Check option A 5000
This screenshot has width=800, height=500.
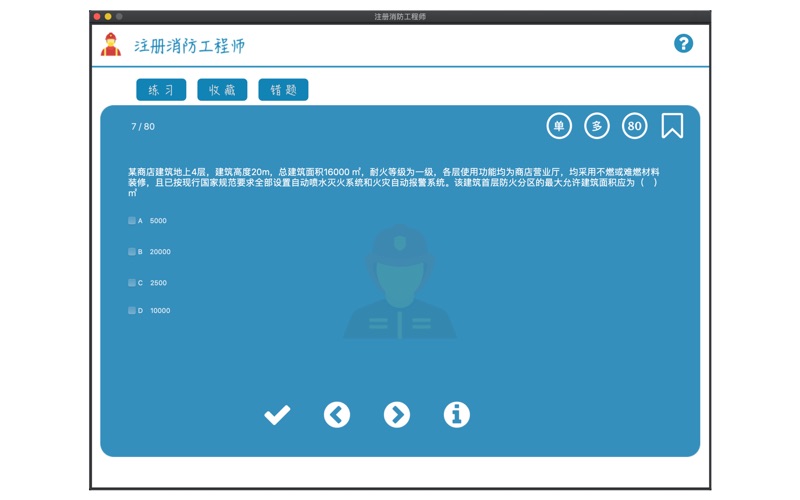(132, 220)
